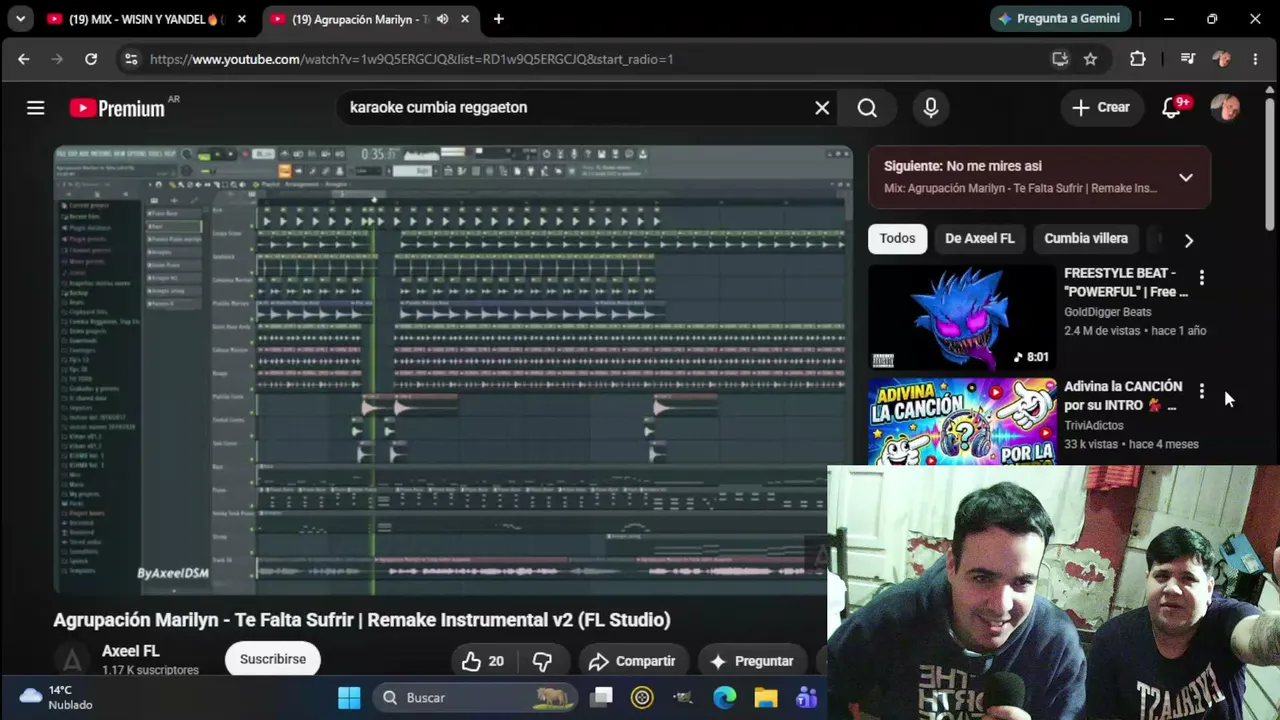Run the search with the magnifier button
This screenshot has width=1280, height=720.
click(x=867, y=108)
